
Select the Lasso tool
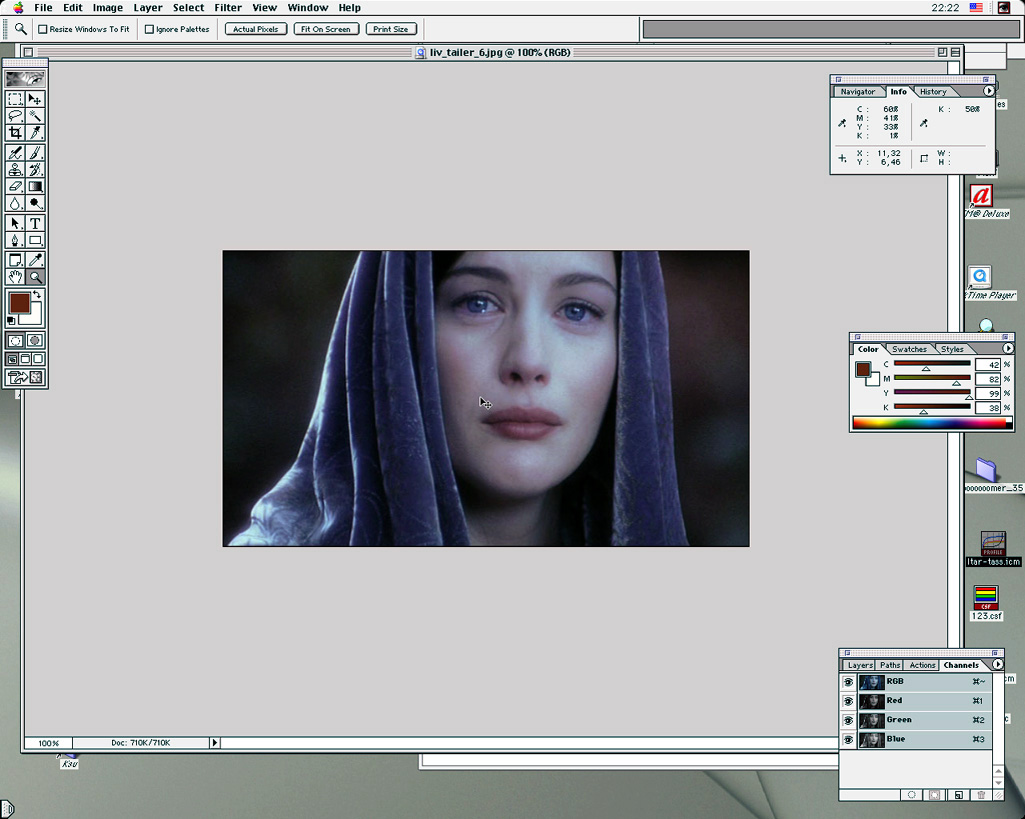(x=15, y=116)
